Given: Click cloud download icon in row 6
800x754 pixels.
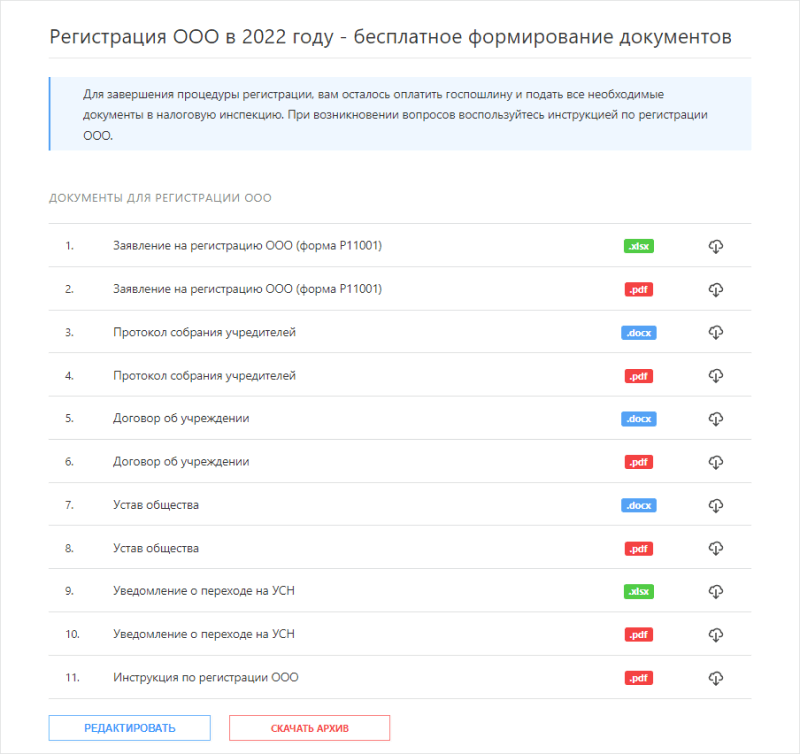Looking at the screenshot, I should tap(716, 462).
